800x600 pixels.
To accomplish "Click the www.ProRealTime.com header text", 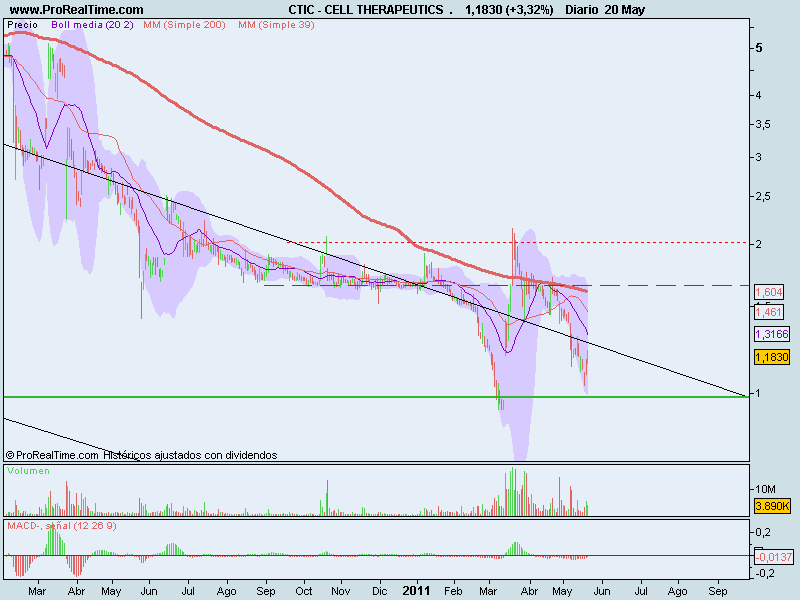I will (x=77, y=10).
